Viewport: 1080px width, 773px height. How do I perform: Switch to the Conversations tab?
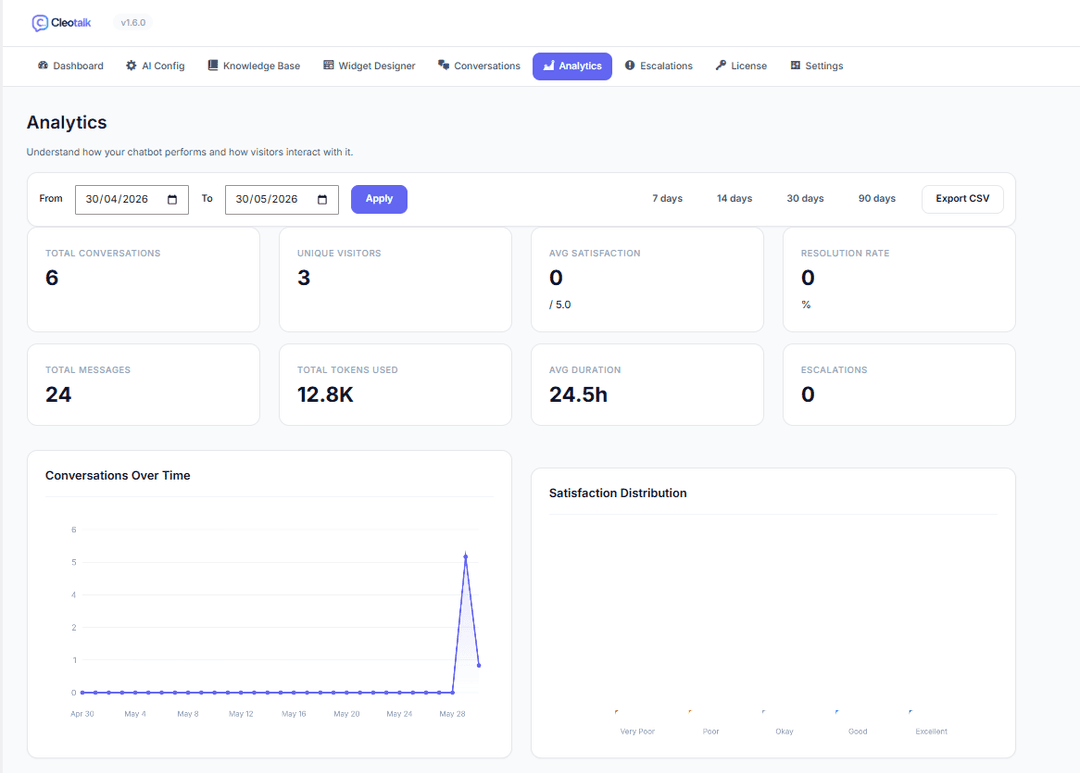pos(479,66)
